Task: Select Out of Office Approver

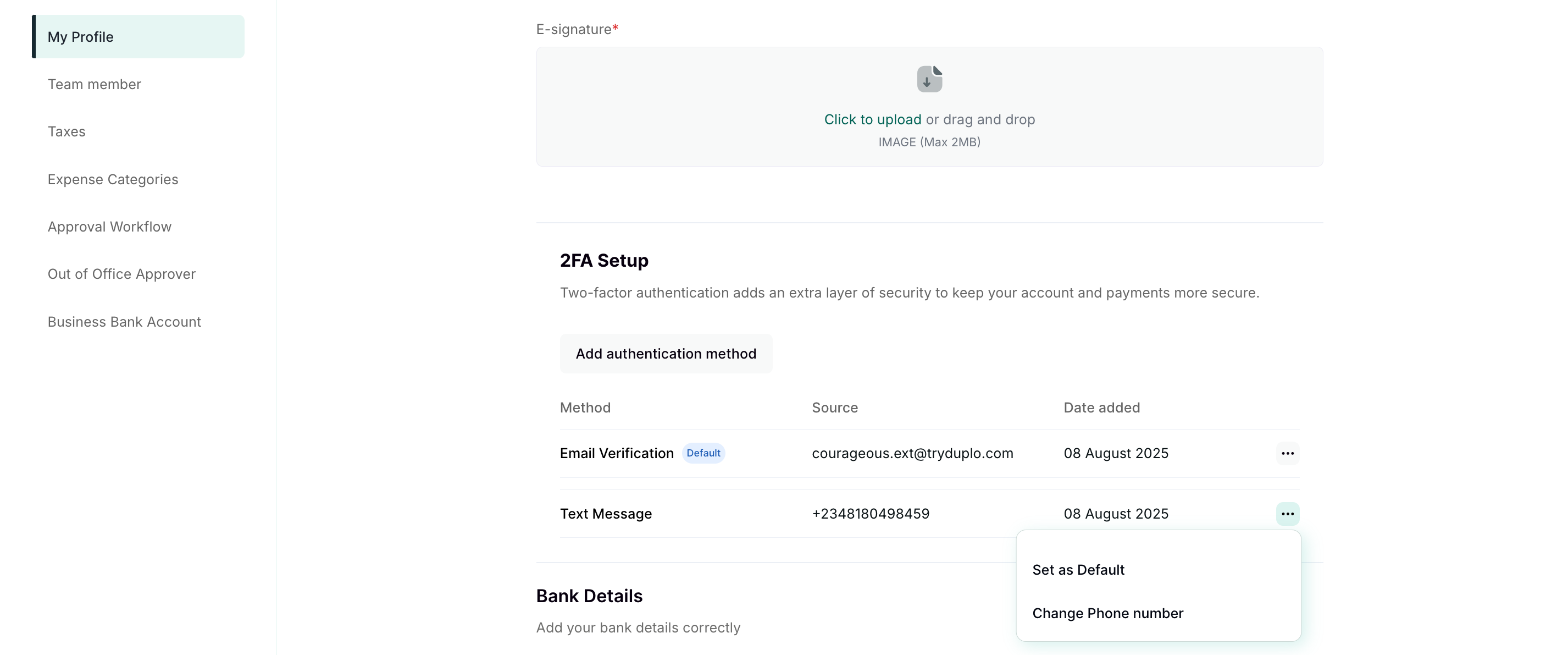Action: 122,274
